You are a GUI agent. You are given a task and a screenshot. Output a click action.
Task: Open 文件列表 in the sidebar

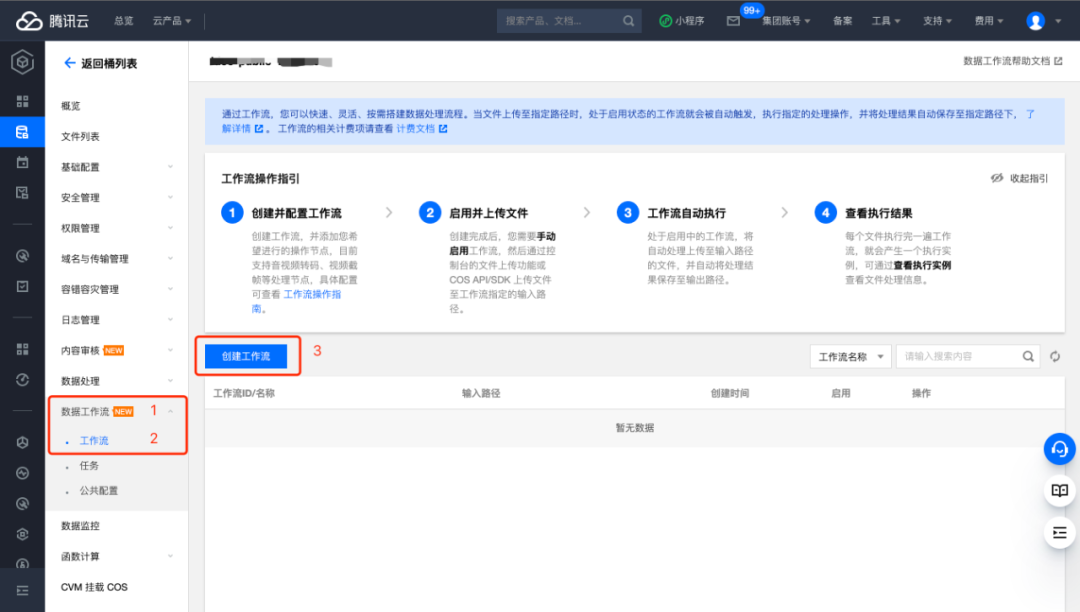(x=80, y=136)
